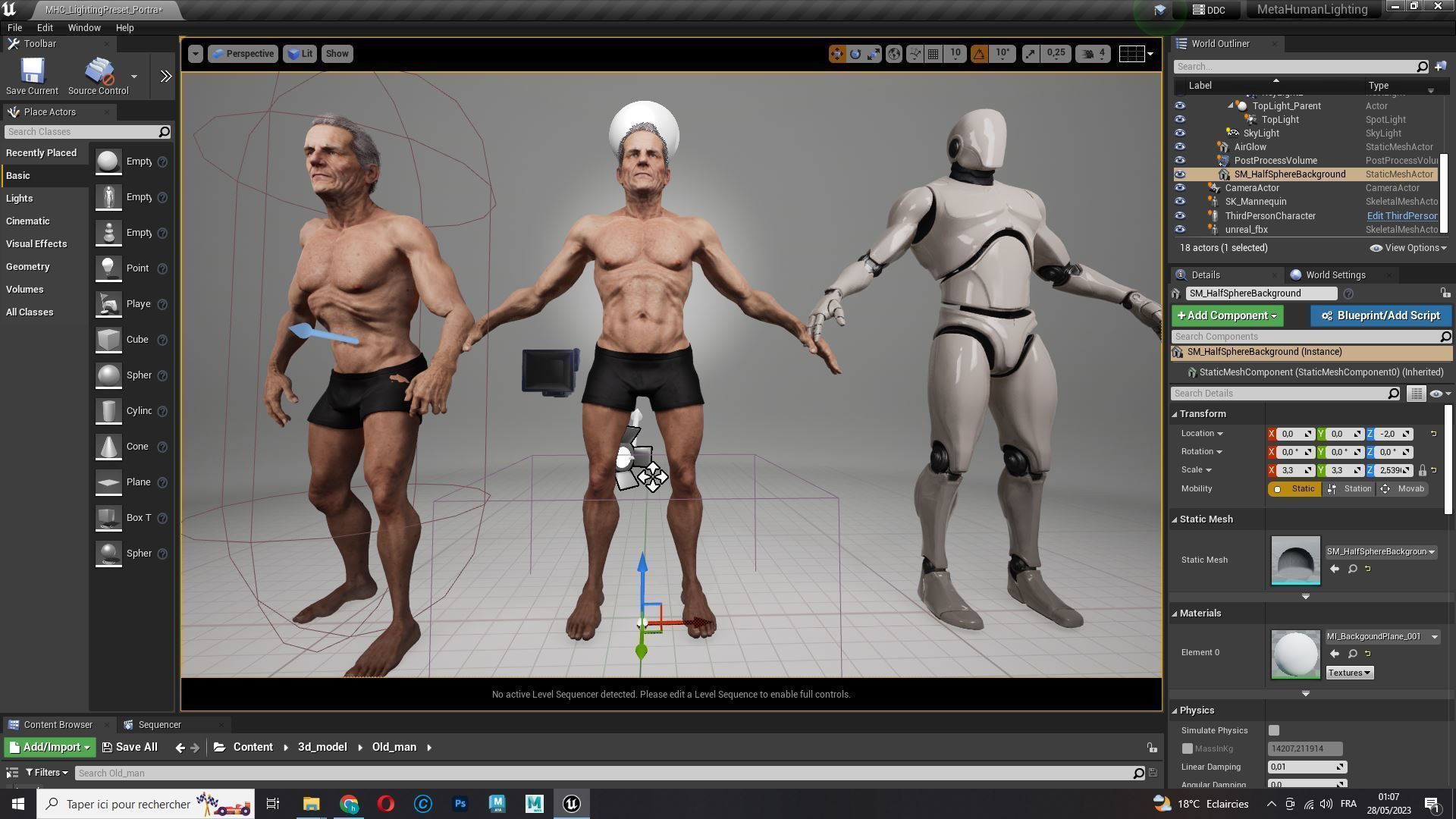The width and height of the screenshot is (1456, 819).
Task: Hide the SkyLight actor with eye icon
Action: (x=1180, y=133)
